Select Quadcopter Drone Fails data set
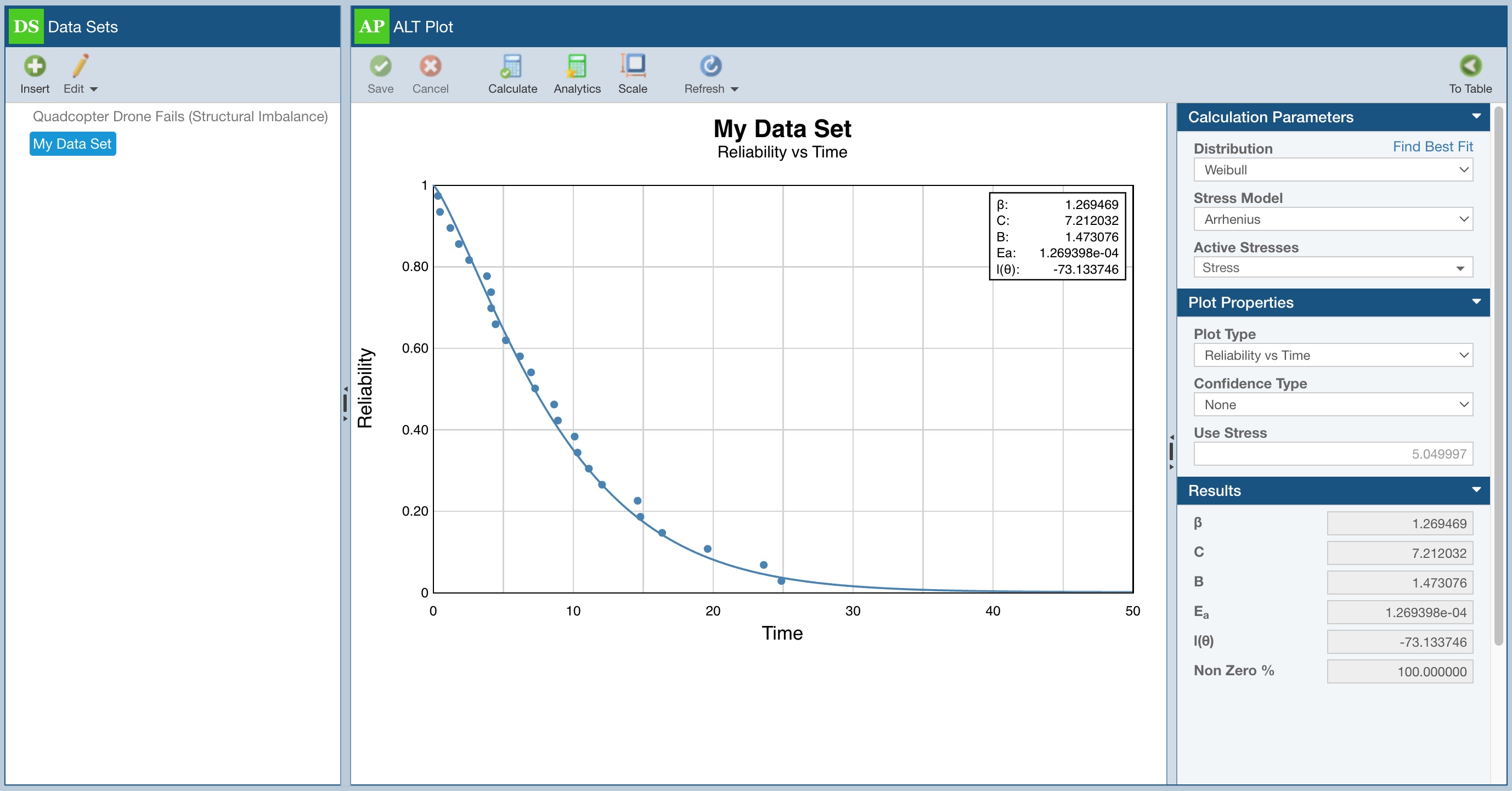 point(179,117)
